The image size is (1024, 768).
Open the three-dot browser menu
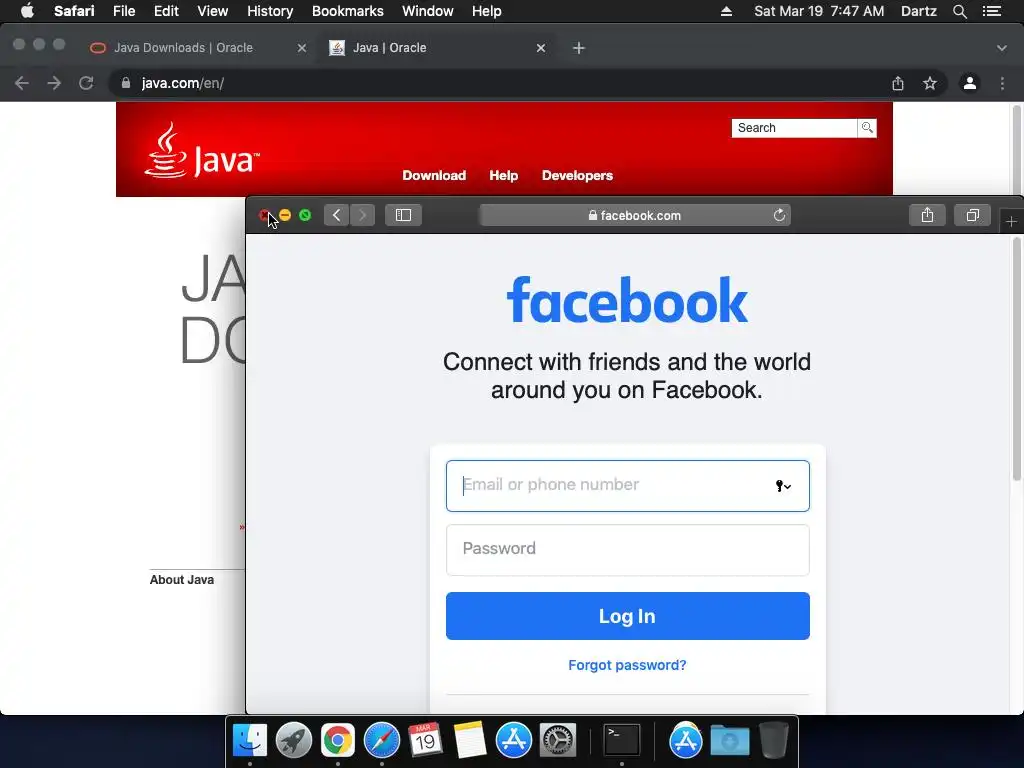(x=1002, y=83)
